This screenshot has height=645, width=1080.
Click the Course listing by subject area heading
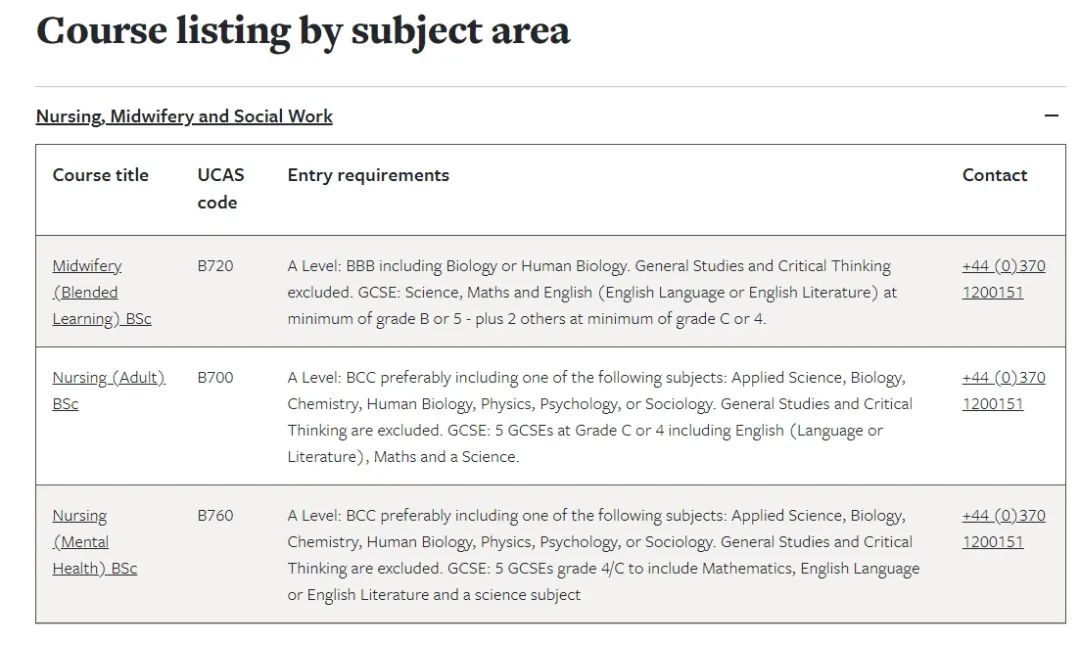[303, 30]
